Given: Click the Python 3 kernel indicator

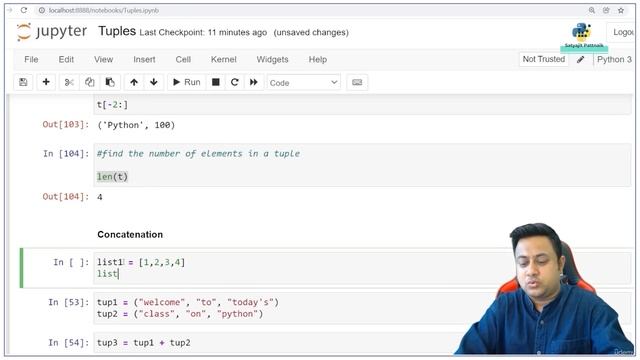Looking at the screenshot, I should [x=614, y=59].
